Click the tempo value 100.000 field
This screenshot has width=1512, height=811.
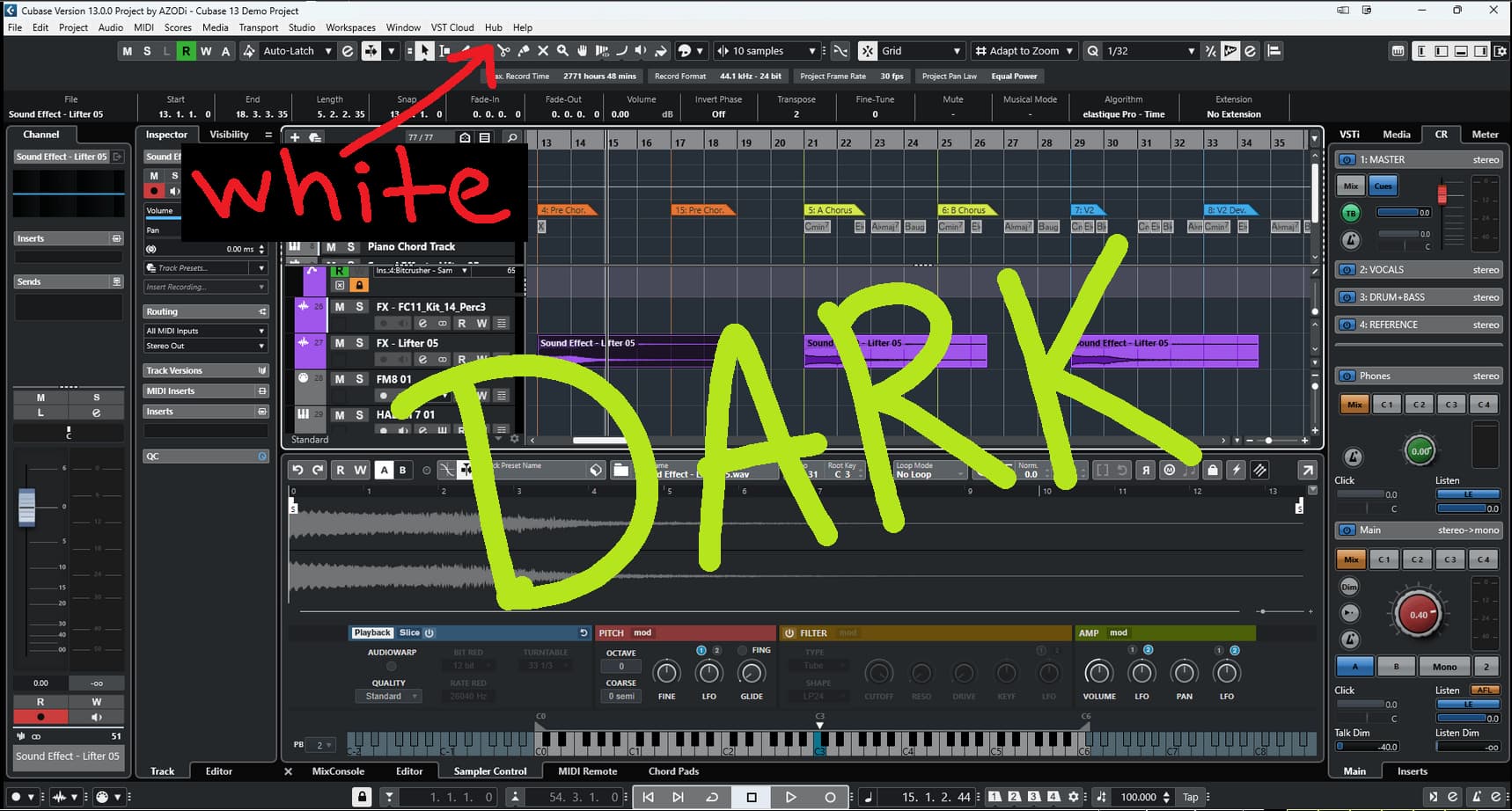coord(1138,797)
